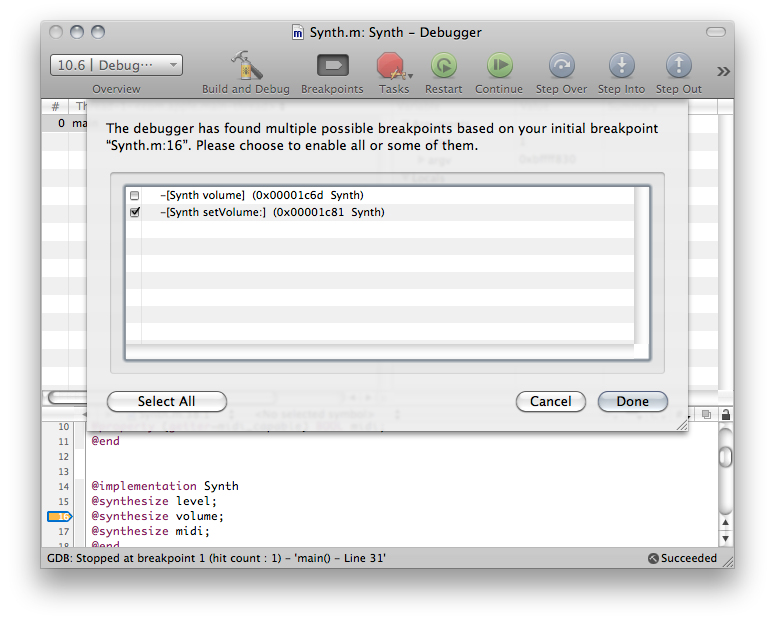Confirm the selection with Done
775x622 pixels.
click(632, 401)
